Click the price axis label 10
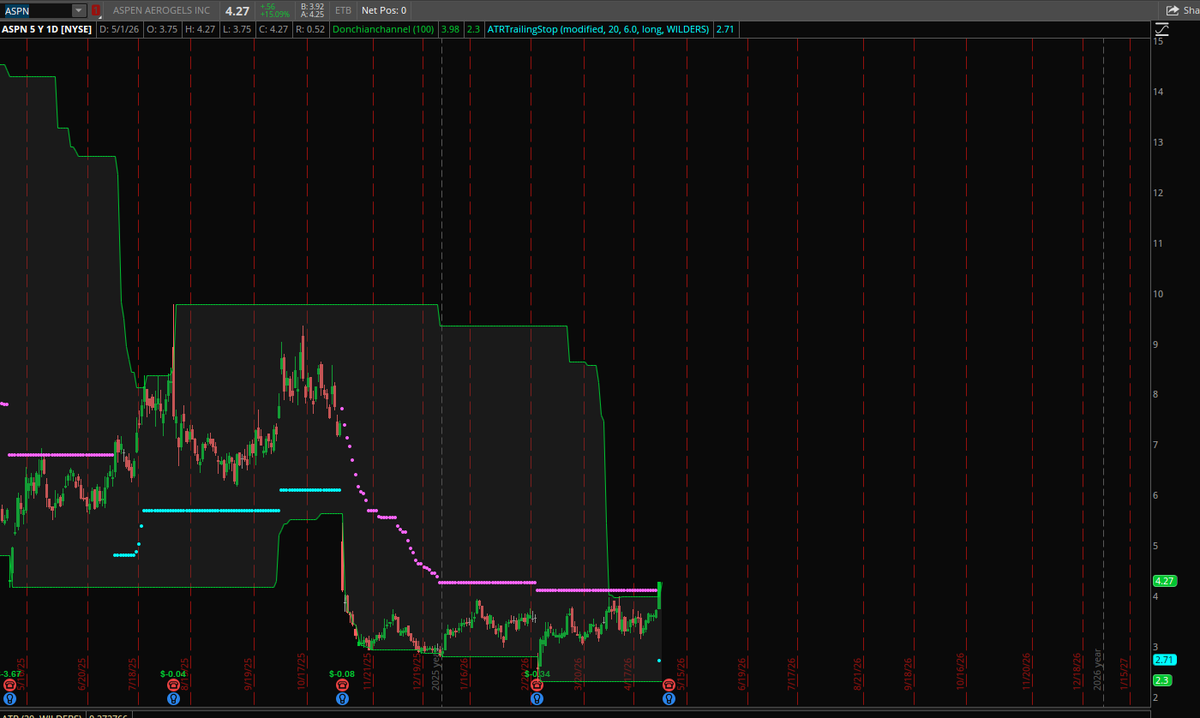The height and width of the screenshot is (718, 1200). 1158,294
